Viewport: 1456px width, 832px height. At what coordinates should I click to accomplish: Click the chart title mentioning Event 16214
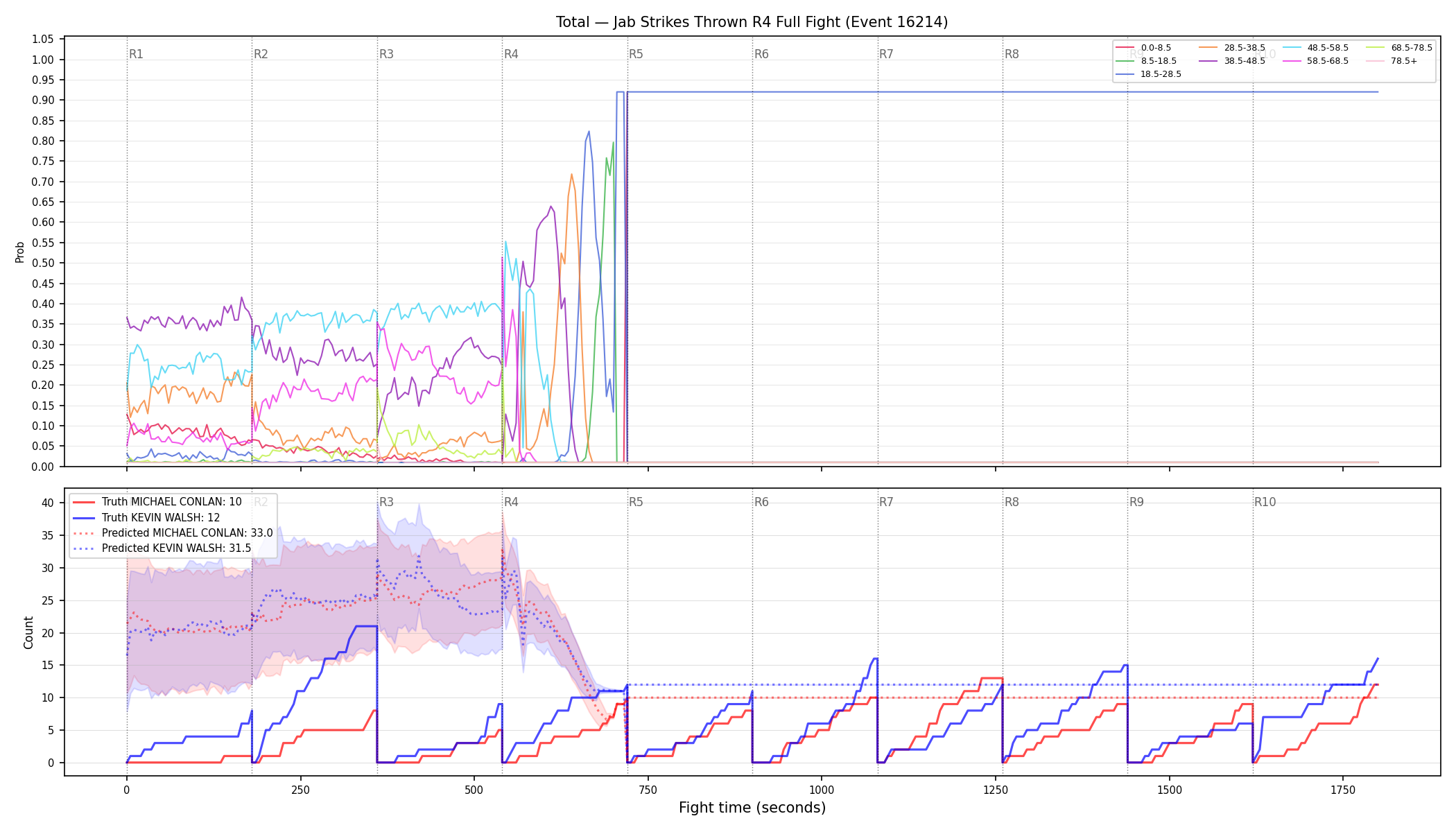coord(752,22)
